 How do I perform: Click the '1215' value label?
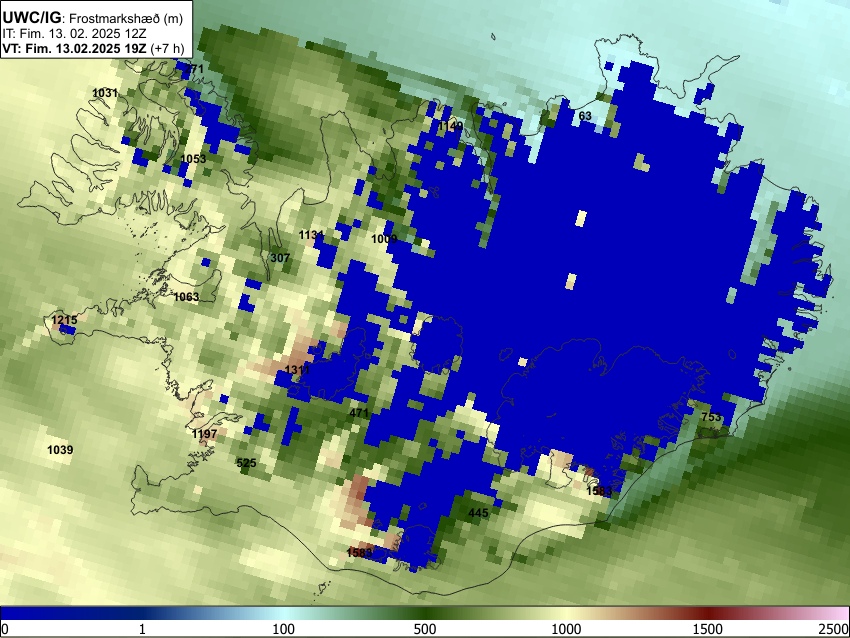pyautogui.click(x=65, y=320)
